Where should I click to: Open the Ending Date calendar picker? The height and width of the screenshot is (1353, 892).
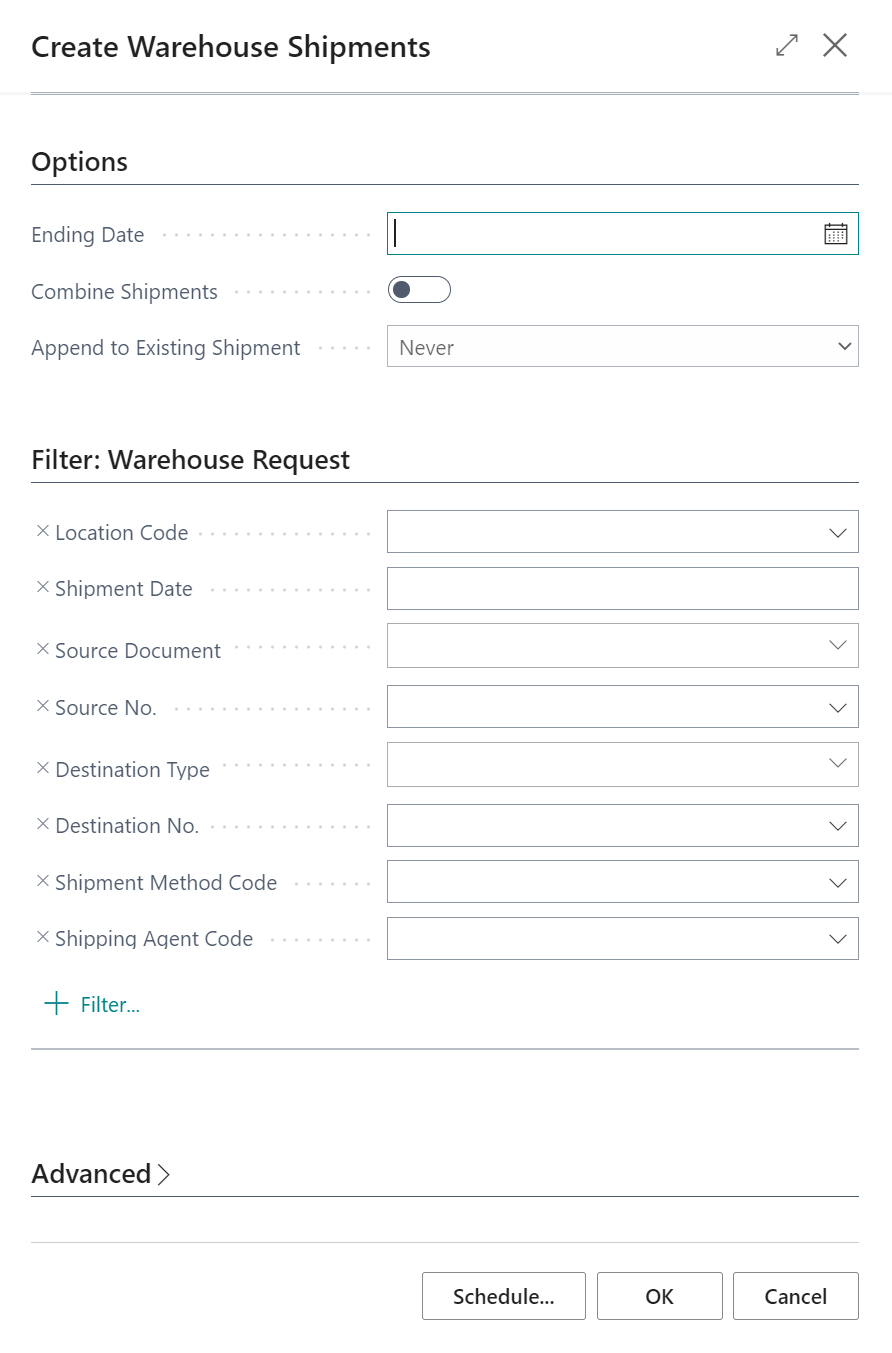click(x=835, y=234)
